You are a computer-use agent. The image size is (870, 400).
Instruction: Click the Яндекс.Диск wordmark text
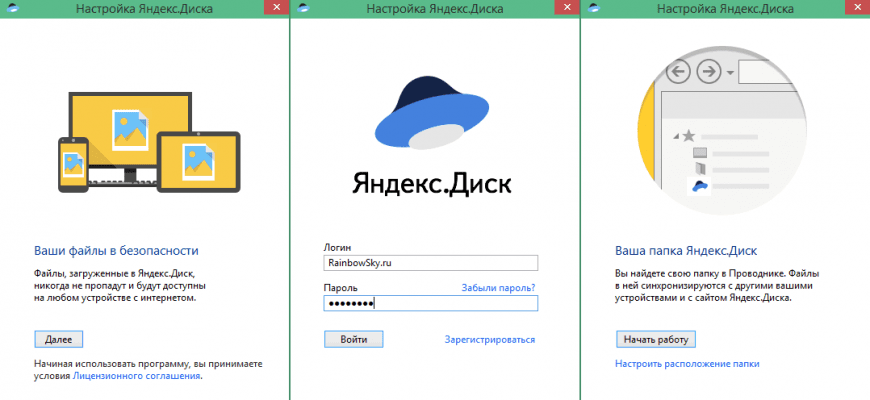tap(432, 183)
